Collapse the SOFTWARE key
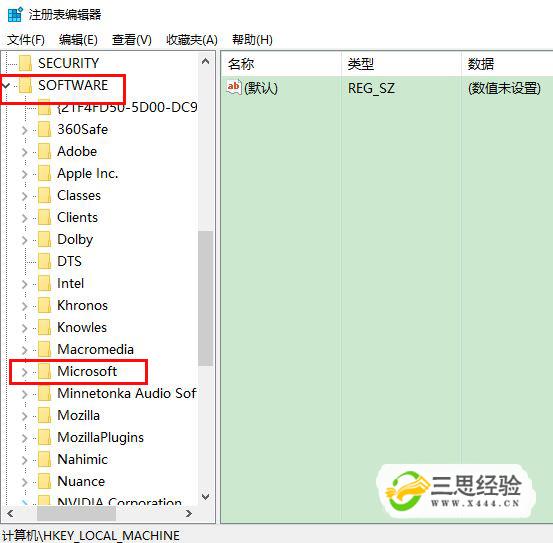553x543 pixels. tap(6, 85)
